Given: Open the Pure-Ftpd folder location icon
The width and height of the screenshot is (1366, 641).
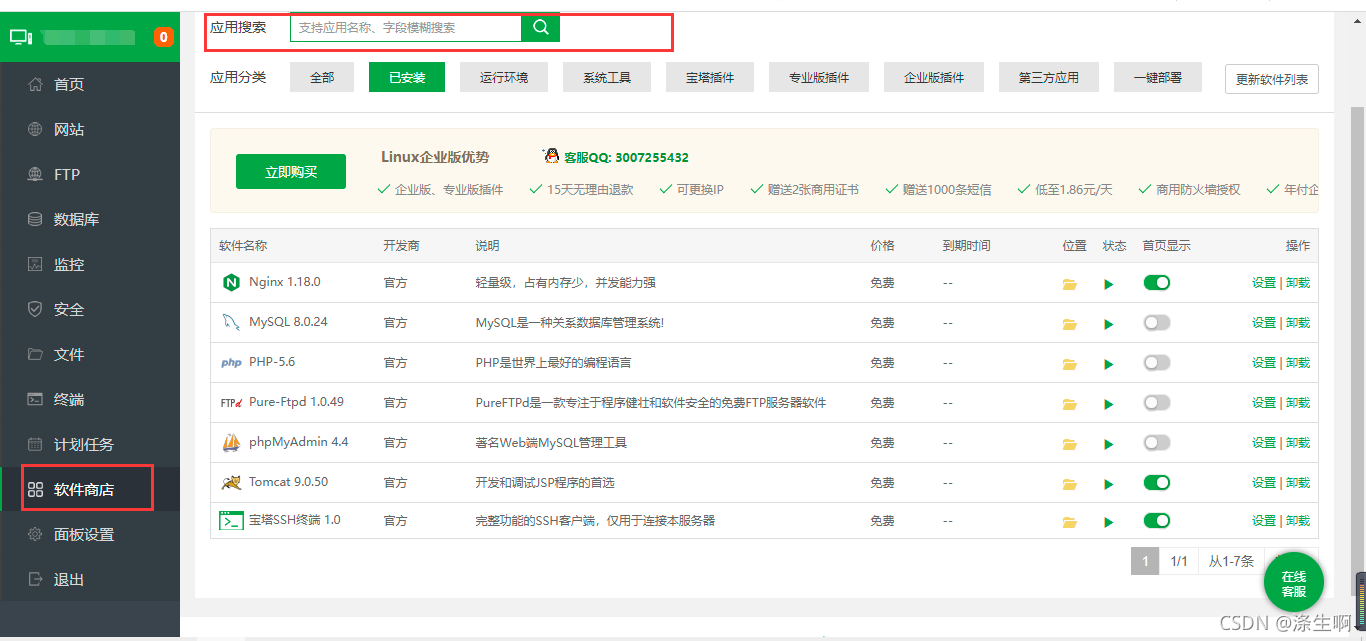Looking at the screenshot, I should coord(1070,404).
